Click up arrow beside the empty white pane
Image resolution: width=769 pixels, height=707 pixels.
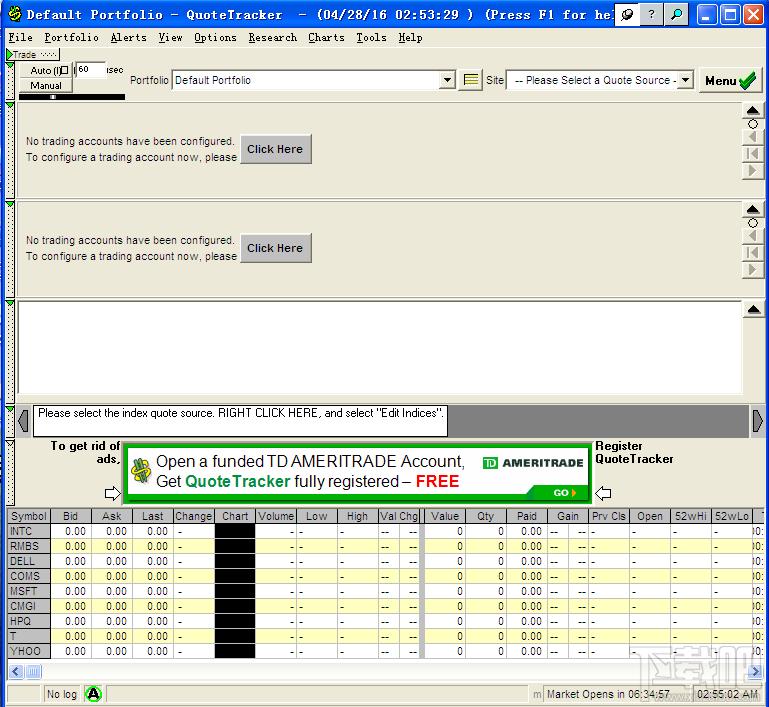tap(754, 309)
